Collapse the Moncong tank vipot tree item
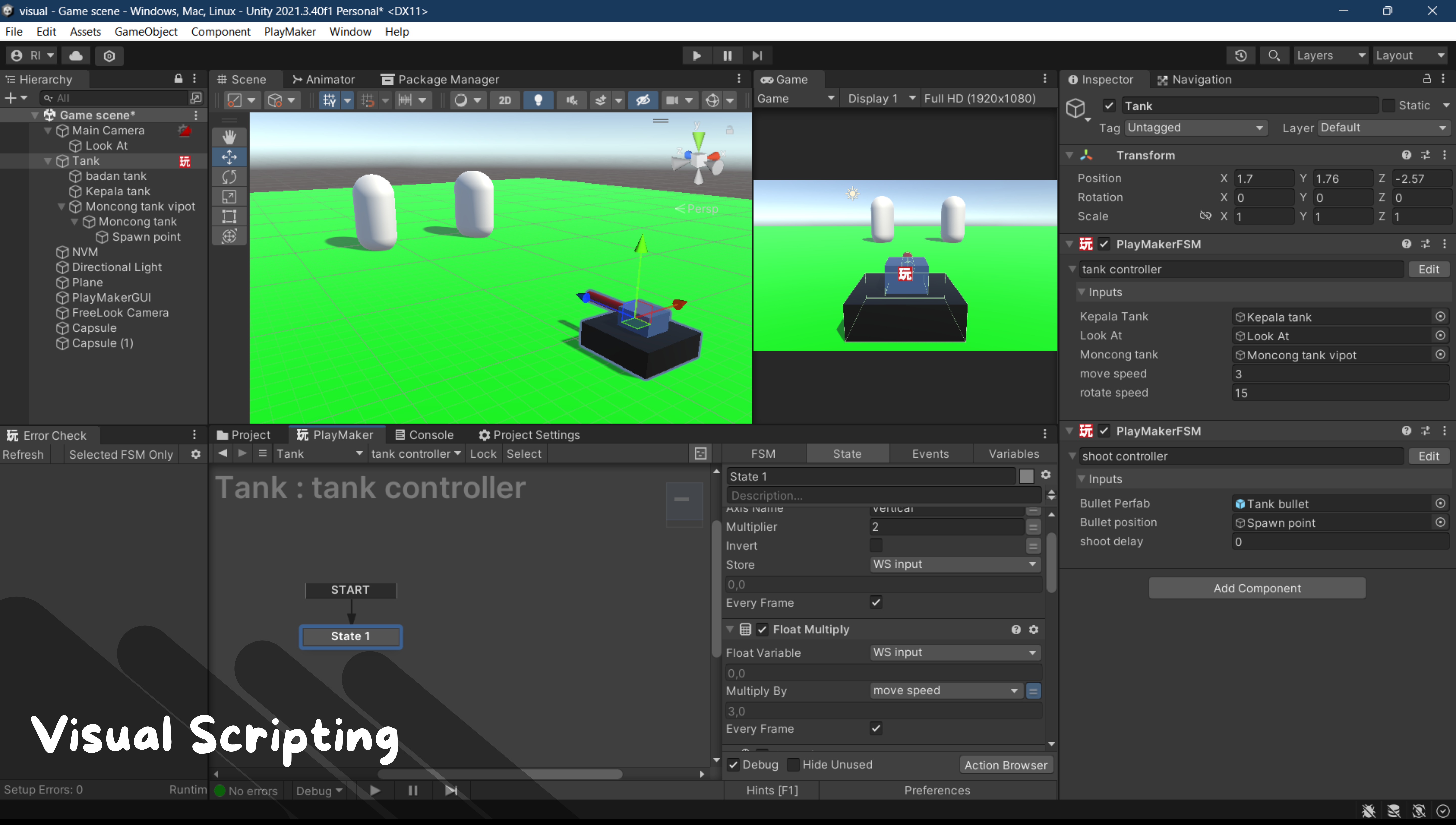The width and height of the screenshot is (1456, 825). 62,207
